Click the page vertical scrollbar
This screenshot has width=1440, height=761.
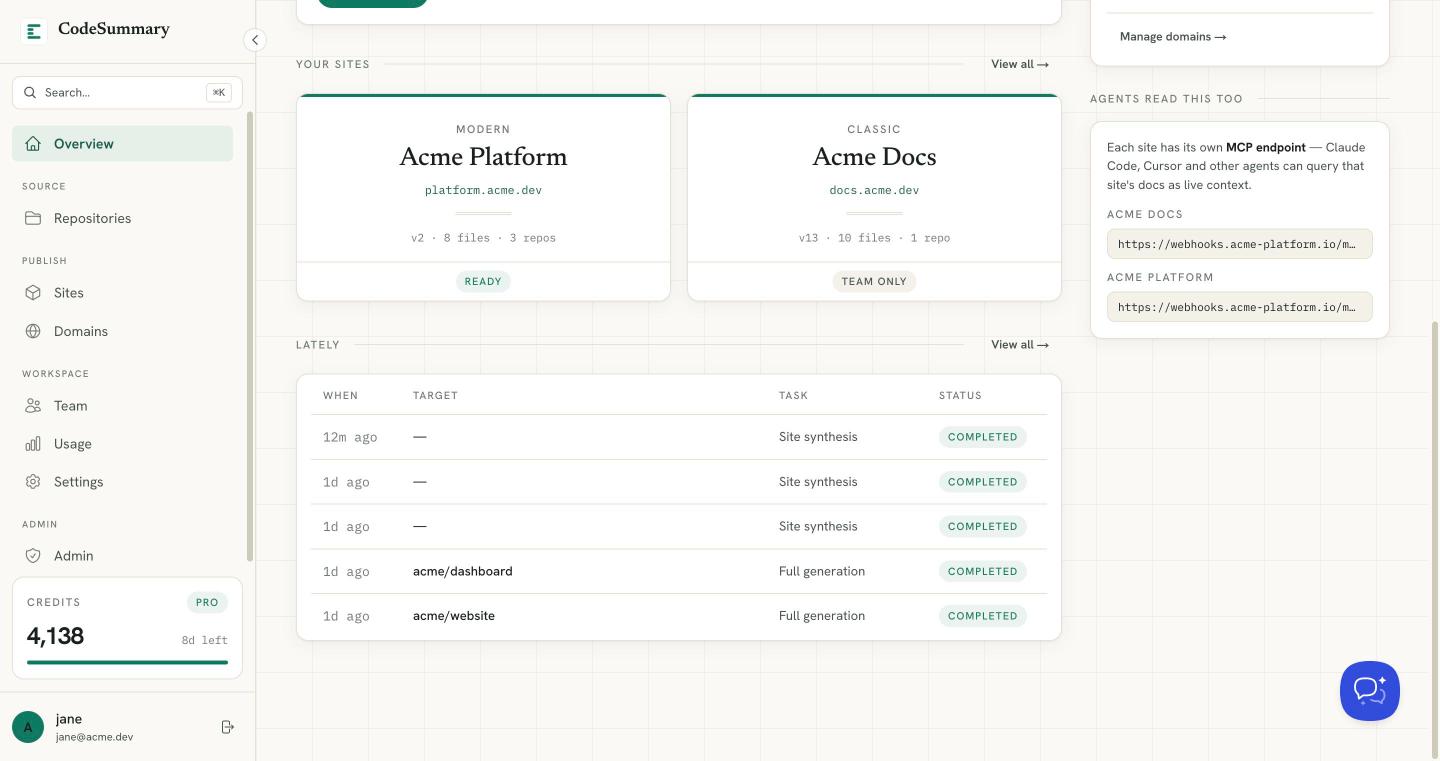[x=1435, y=540]
